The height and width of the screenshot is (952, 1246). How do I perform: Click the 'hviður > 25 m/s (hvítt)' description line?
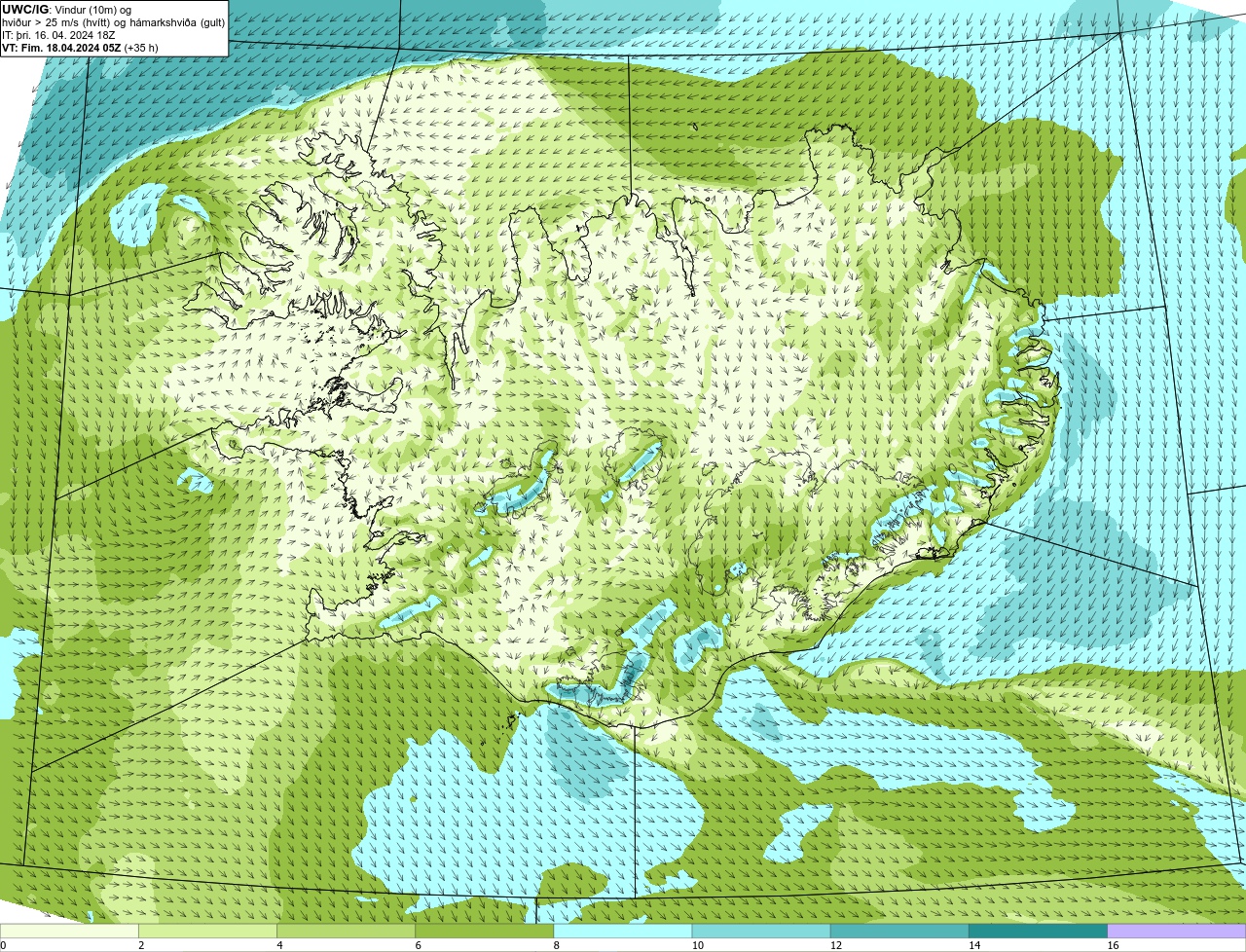[113, 22]
